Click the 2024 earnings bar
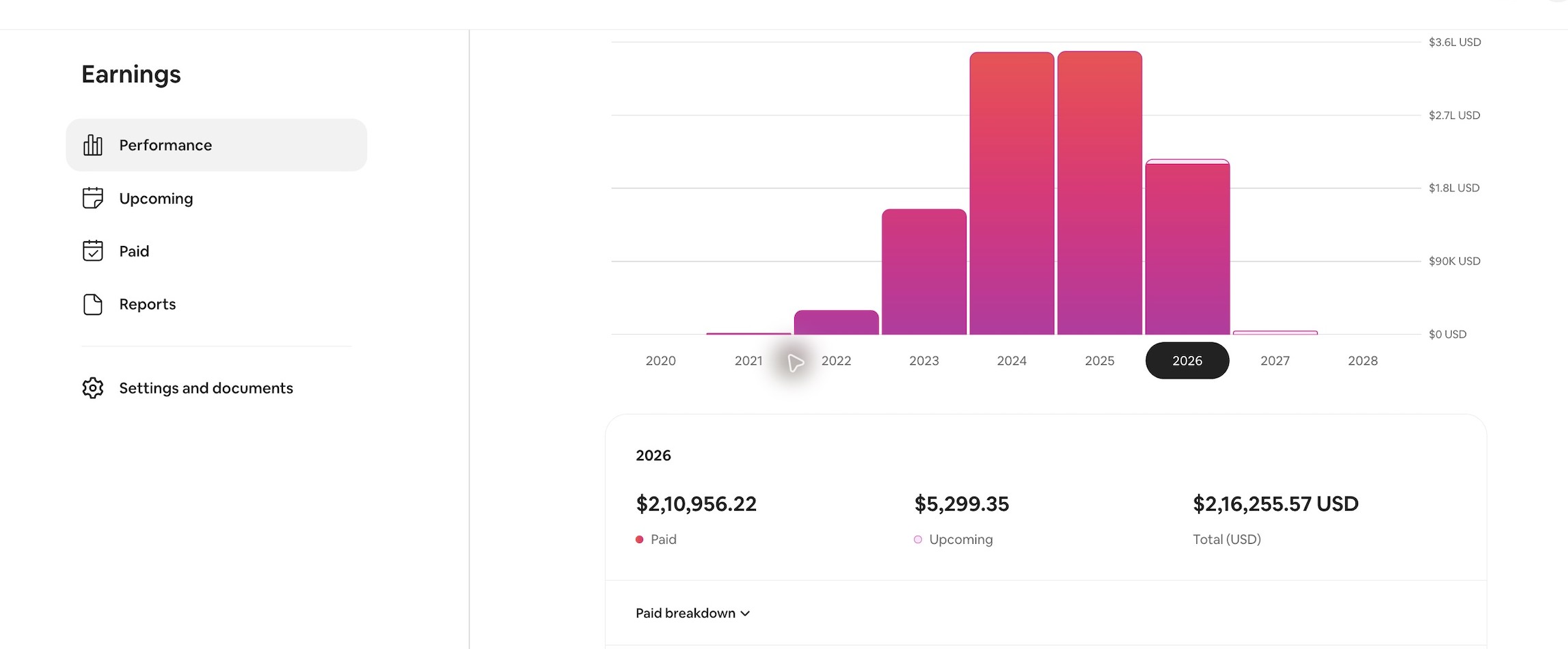 click(1012, 193)
